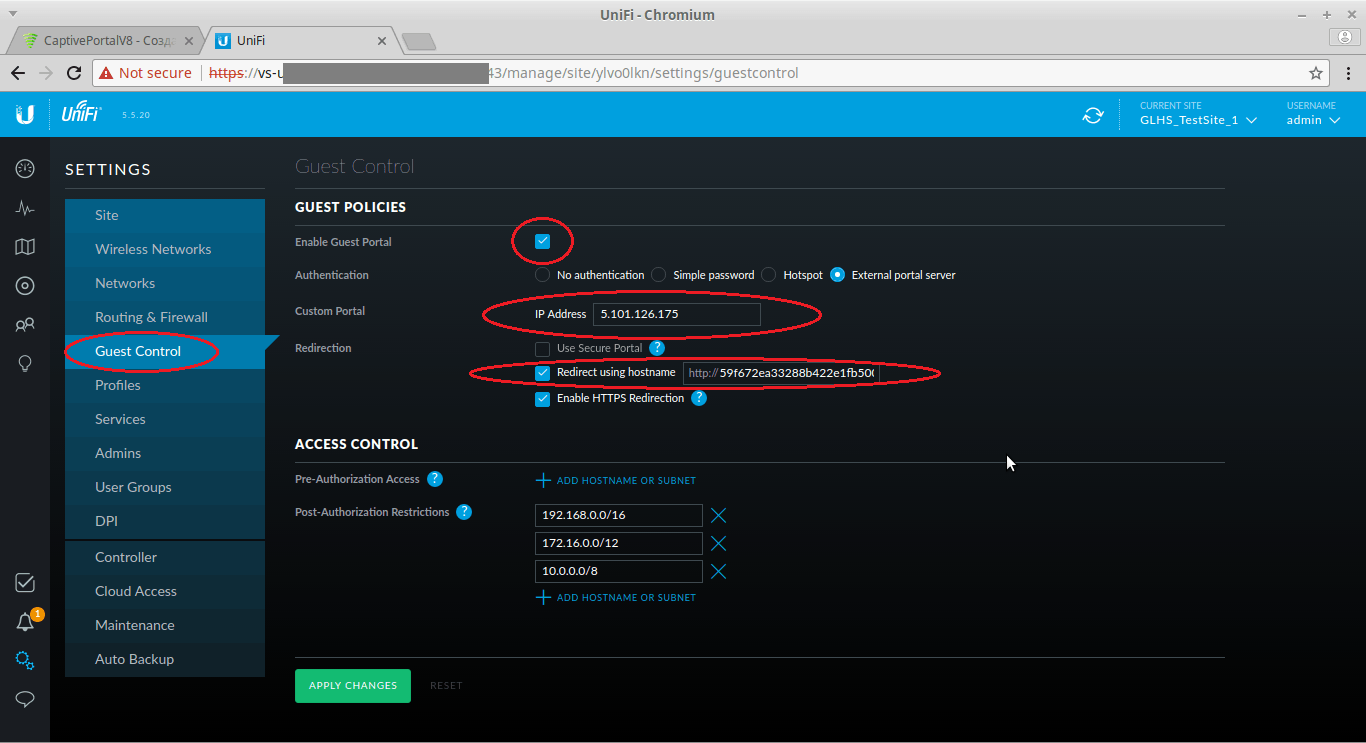Image resolution: width=1366 pixels, height=743 pixels.
Task: Open the Clients people icon
Action: click(25, 325)
